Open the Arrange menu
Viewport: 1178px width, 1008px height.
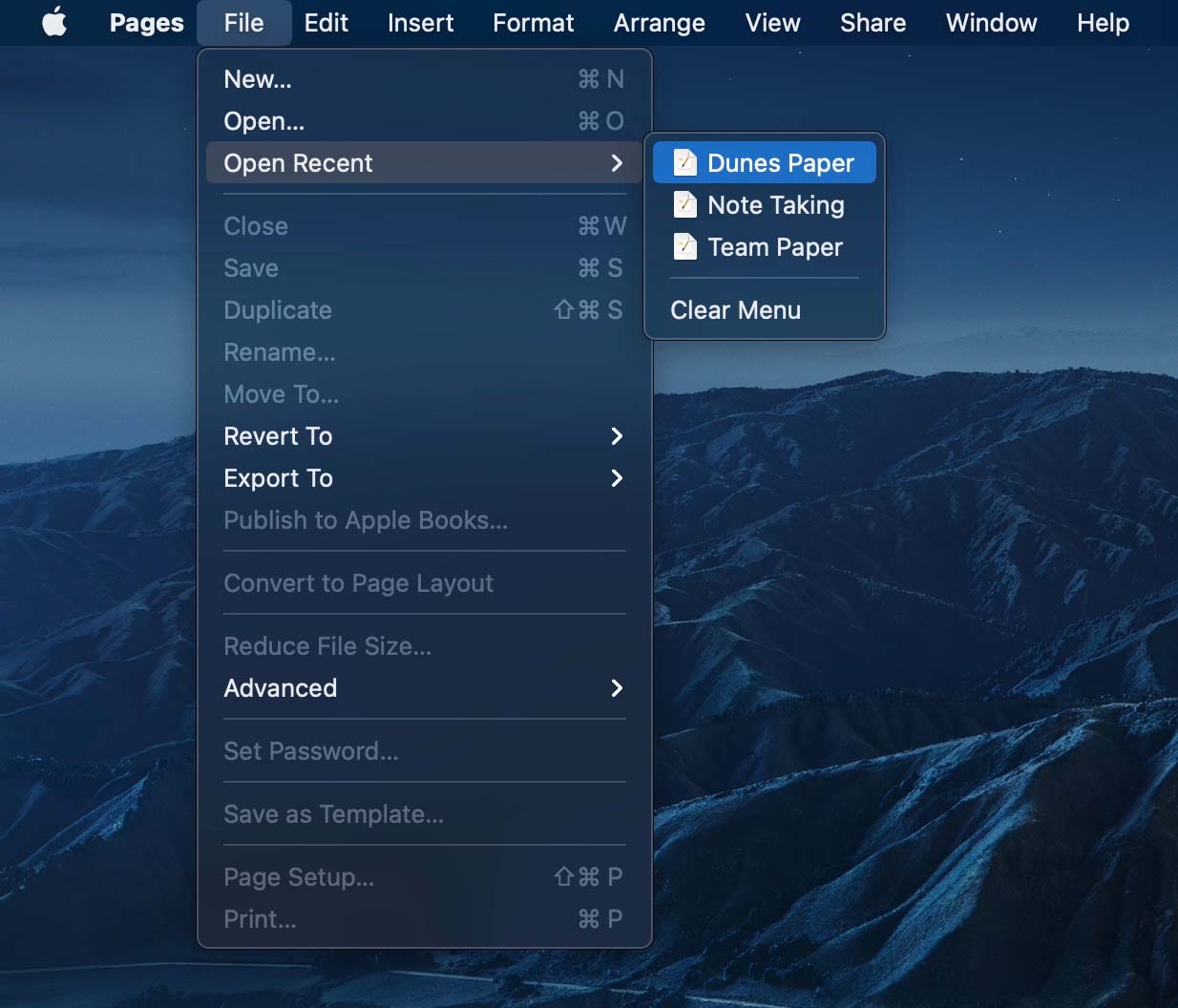(x=660, y=23)
